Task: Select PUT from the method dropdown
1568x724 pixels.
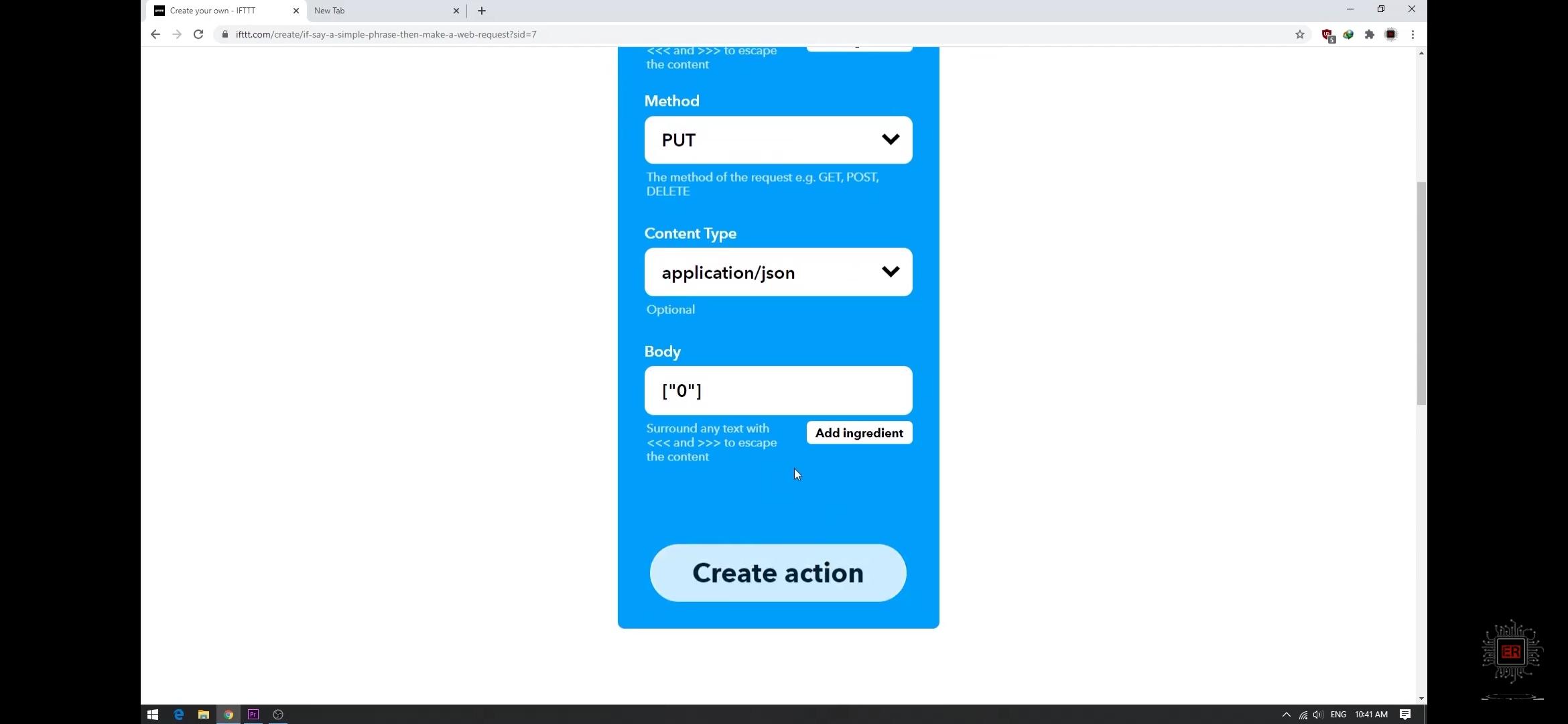Action: point(779,140)
